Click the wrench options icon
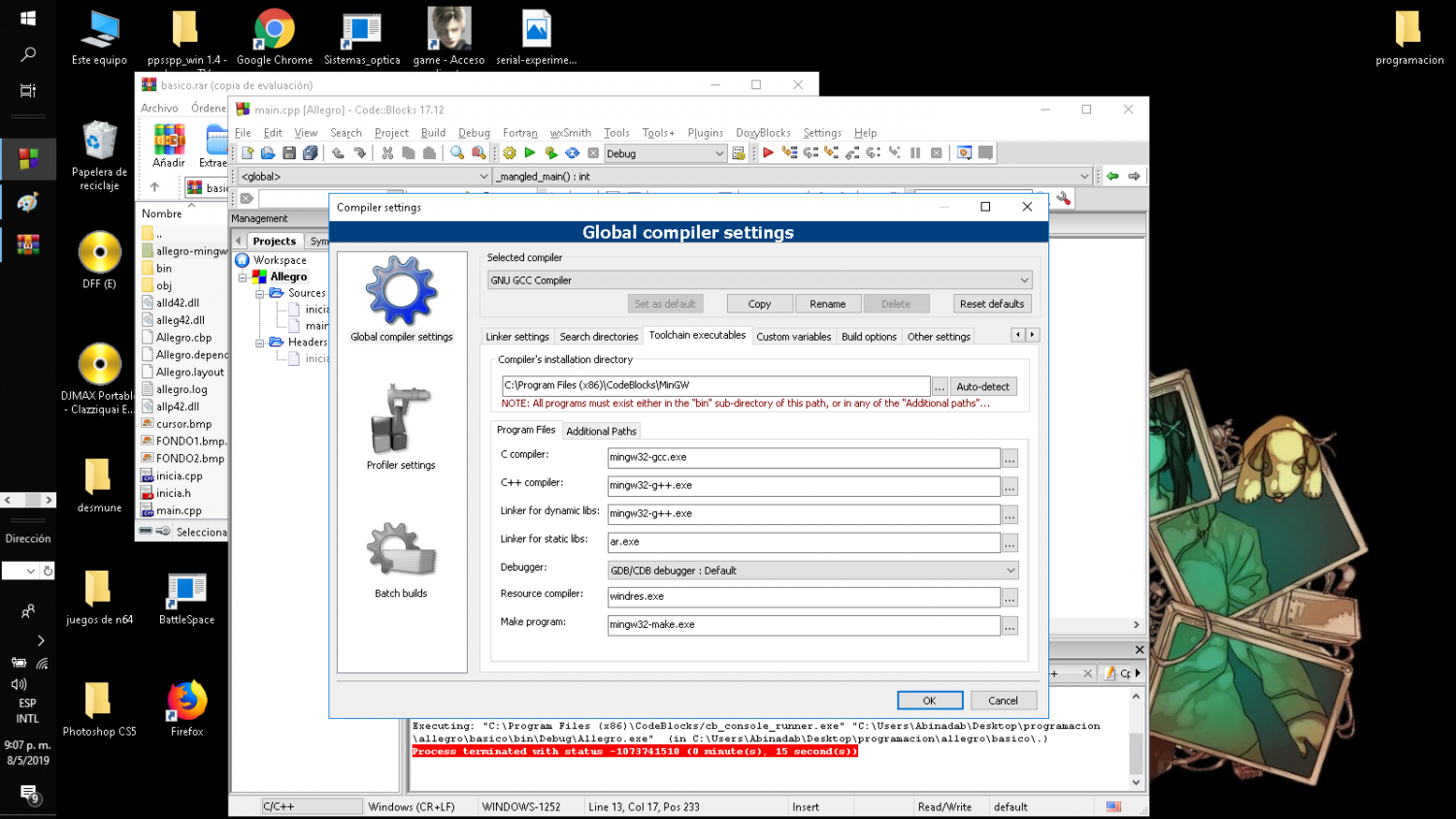This screenshot has width=1456, height=819. 1064,199
